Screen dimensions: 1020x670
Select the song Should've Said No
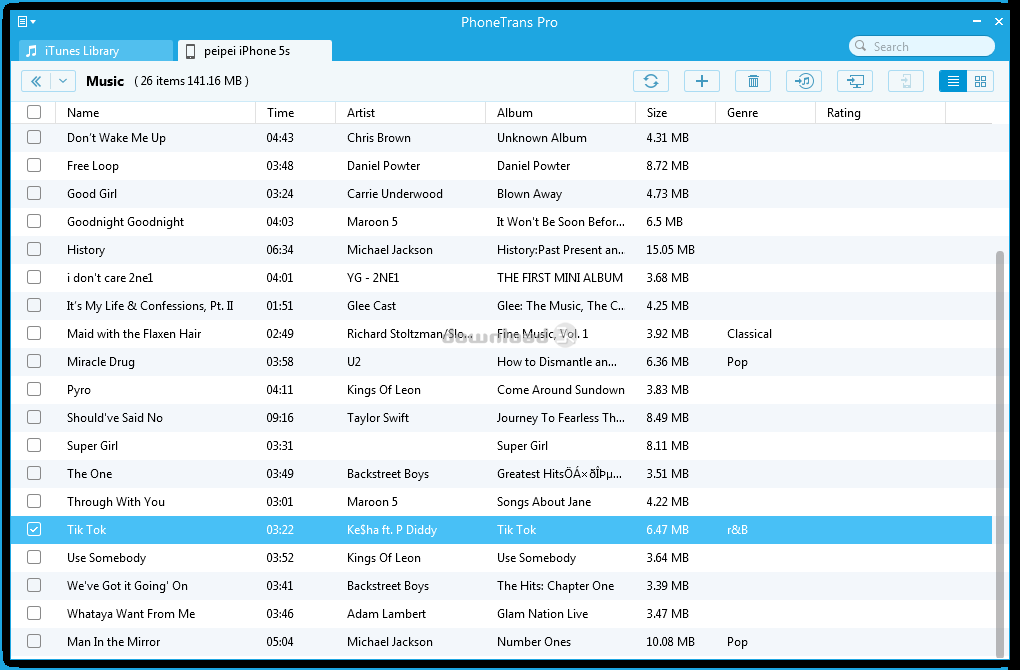114,418
